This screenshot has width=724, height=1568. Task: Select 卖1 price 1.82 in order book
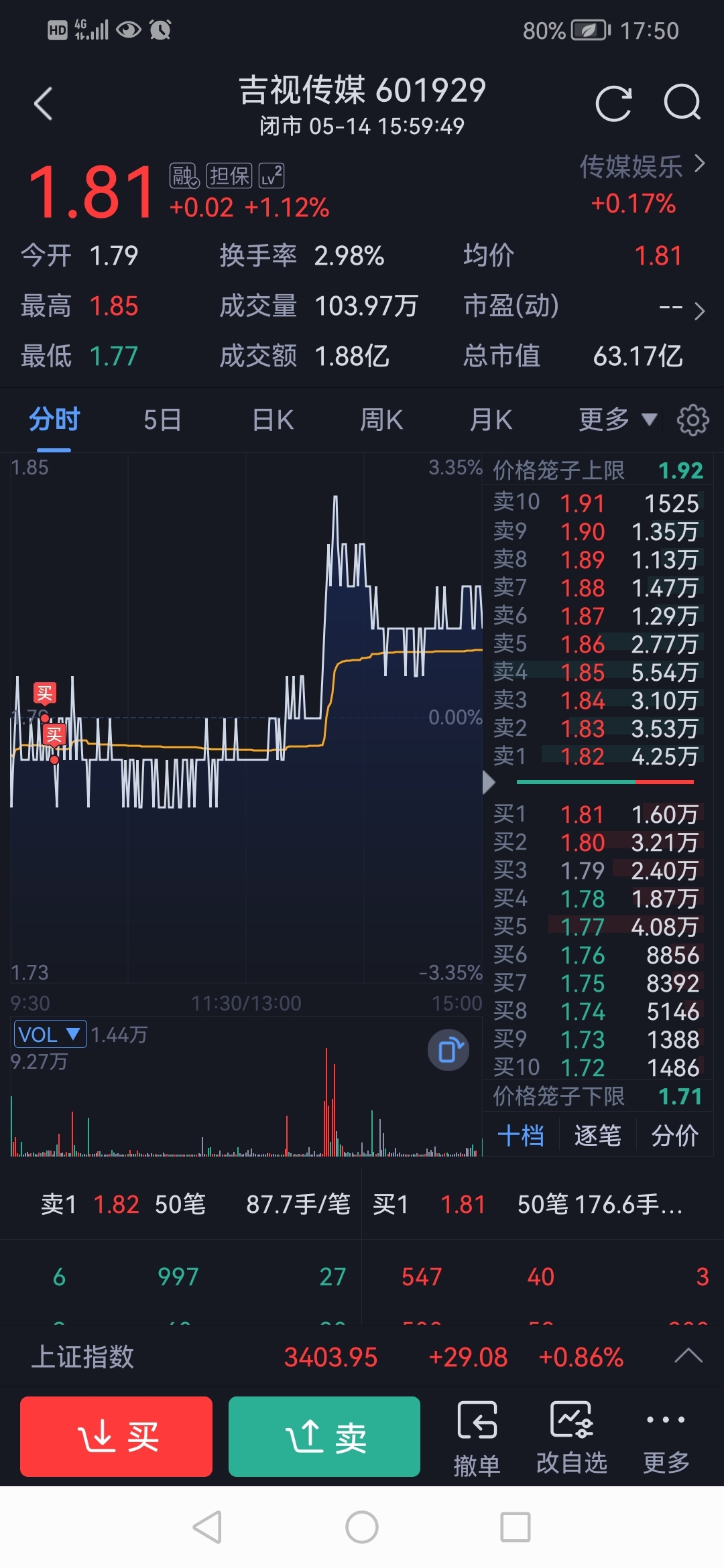click(598, 757)
